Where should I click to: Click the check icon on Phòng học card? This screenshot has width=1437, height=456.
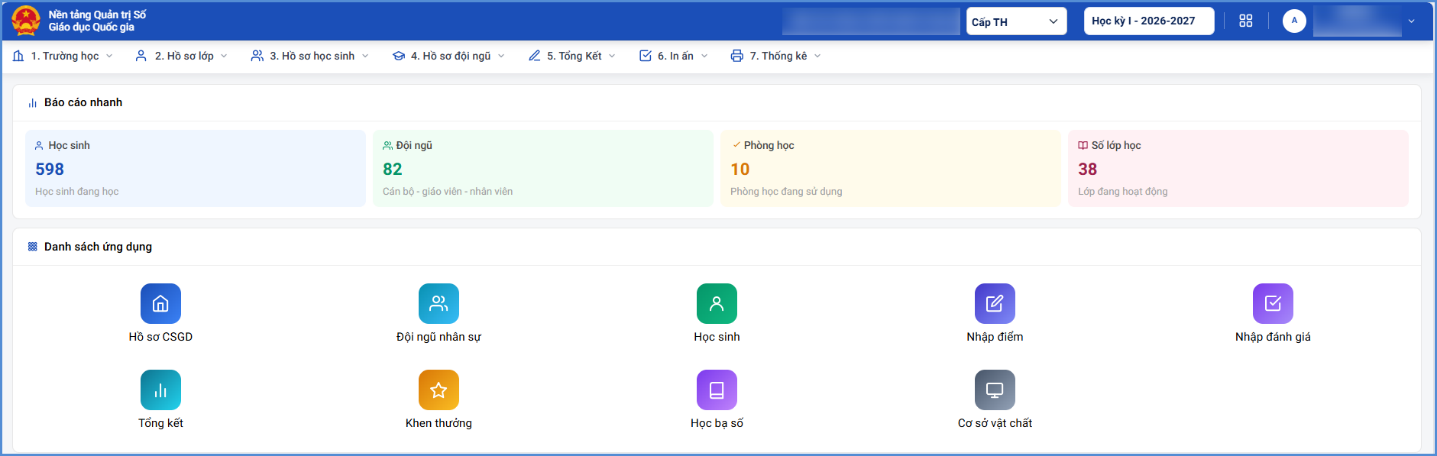pos(736,145)
